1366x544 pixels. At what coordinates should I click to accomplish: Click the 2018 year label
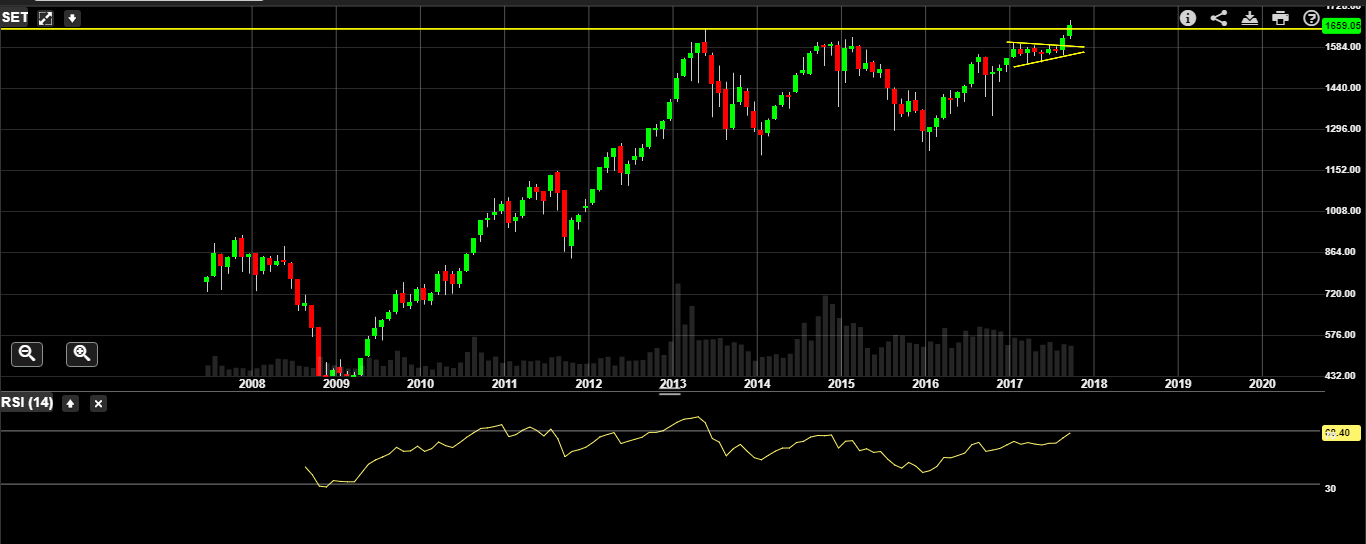(x=1094, y=384)
